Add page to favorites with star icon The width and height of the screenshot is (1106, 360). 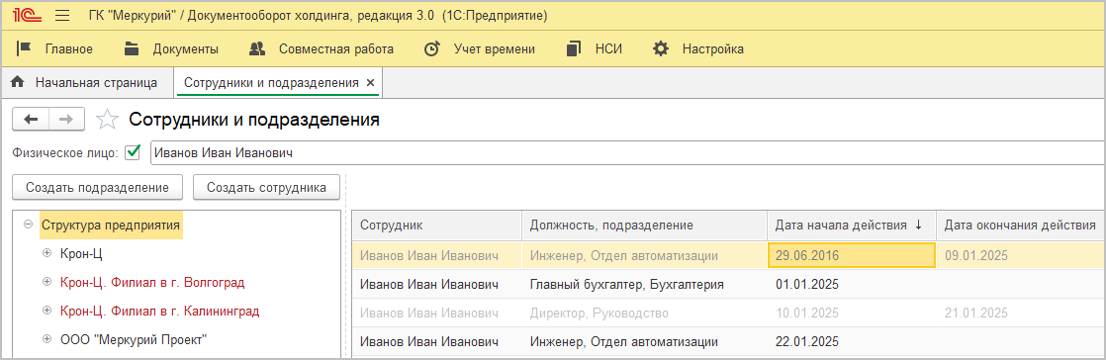[x=107, y=119]
